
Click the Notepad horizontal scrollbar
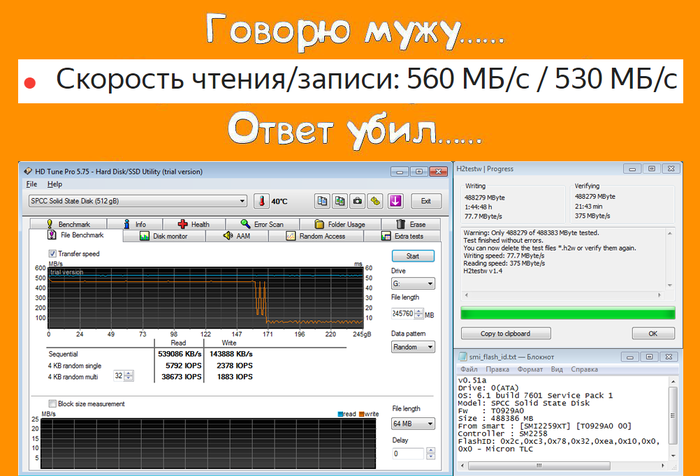563,465
